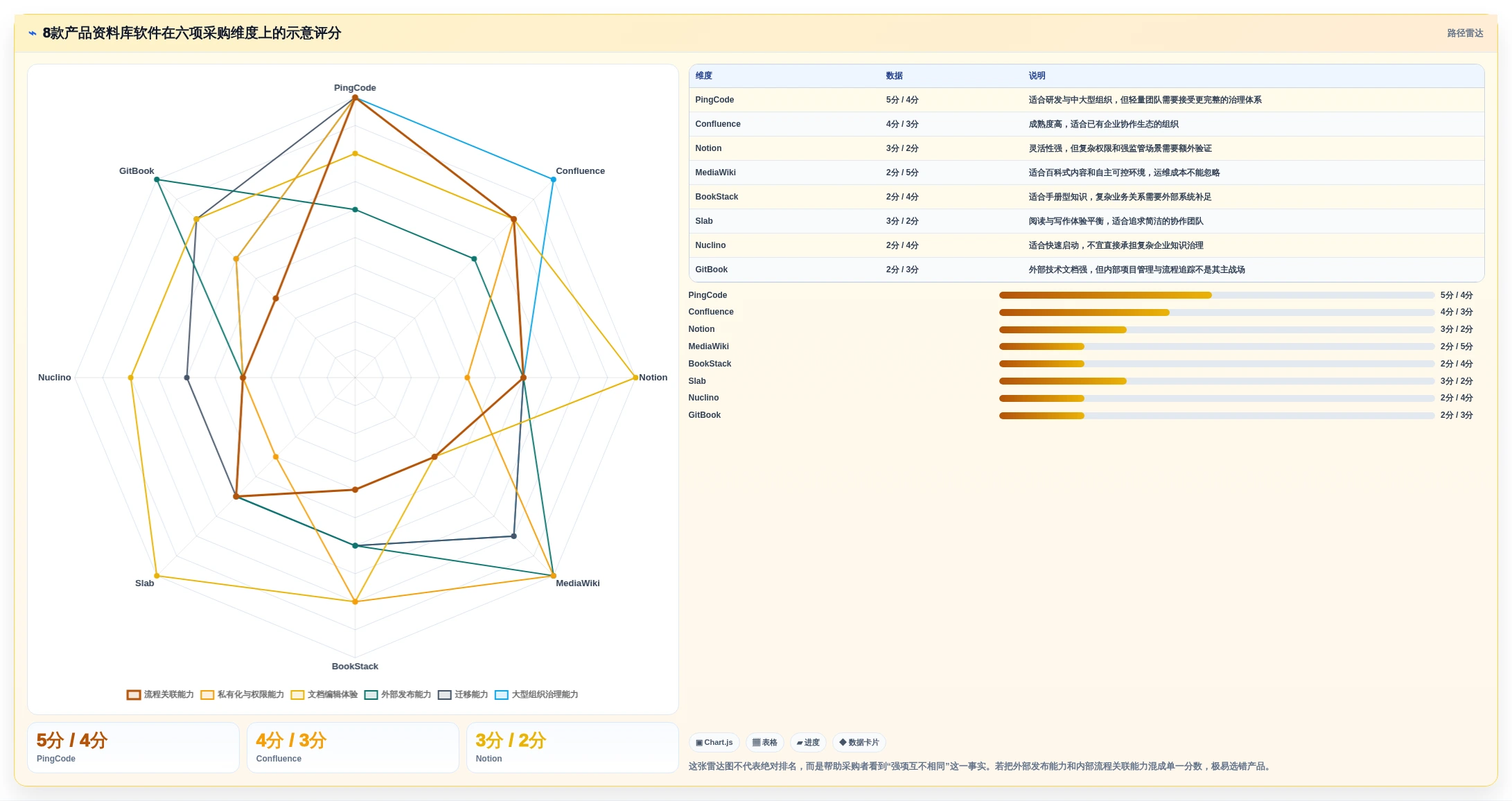Click the Slab row description text
1512x801 pixels.
(x=1116, y=221)
